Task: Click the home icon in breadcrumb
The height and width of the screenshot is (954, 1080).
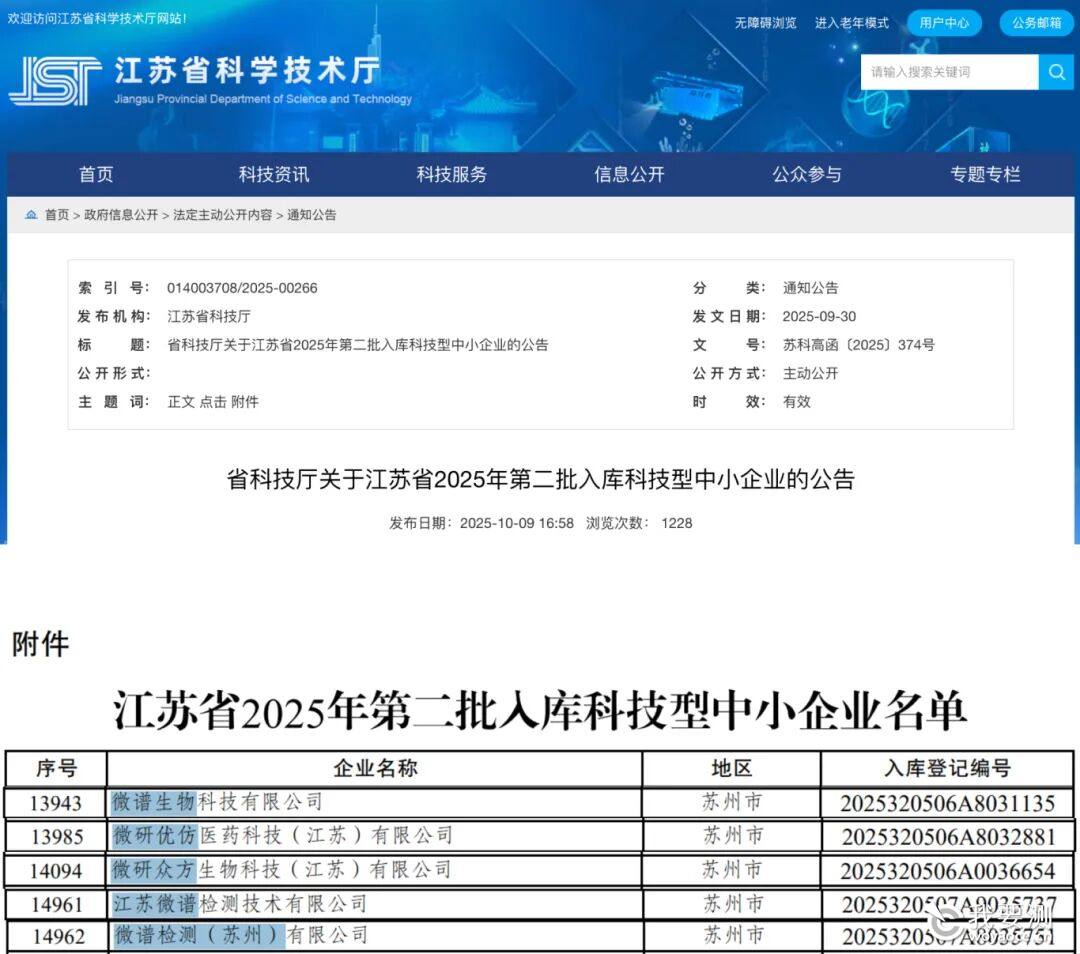Action: pyautogui.click(x=31, y=215)
